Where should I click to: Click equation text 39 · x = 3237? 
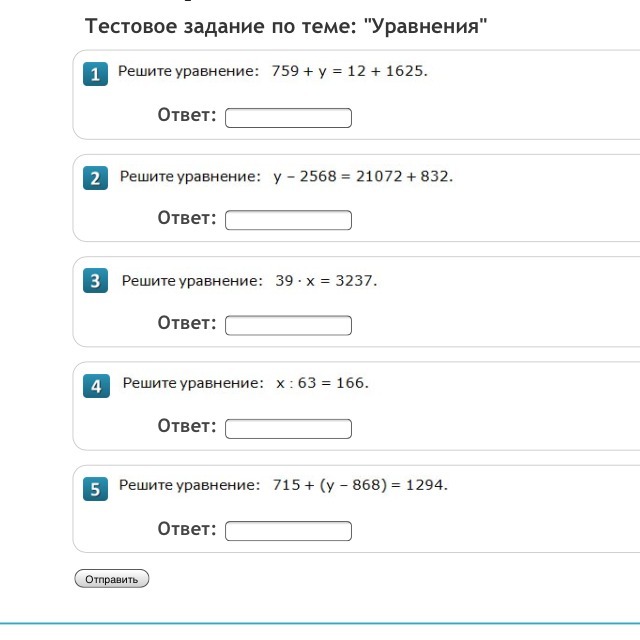(x=326, y=281)
